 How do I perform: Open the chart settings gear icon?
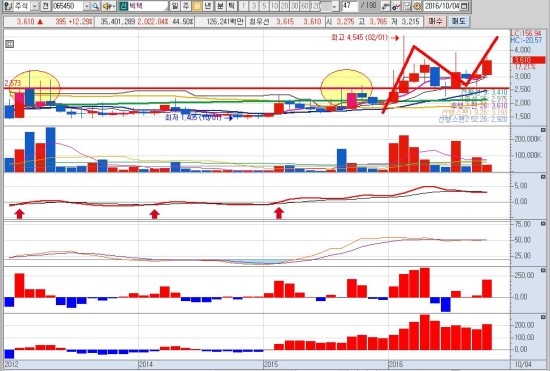click(417, 6)
